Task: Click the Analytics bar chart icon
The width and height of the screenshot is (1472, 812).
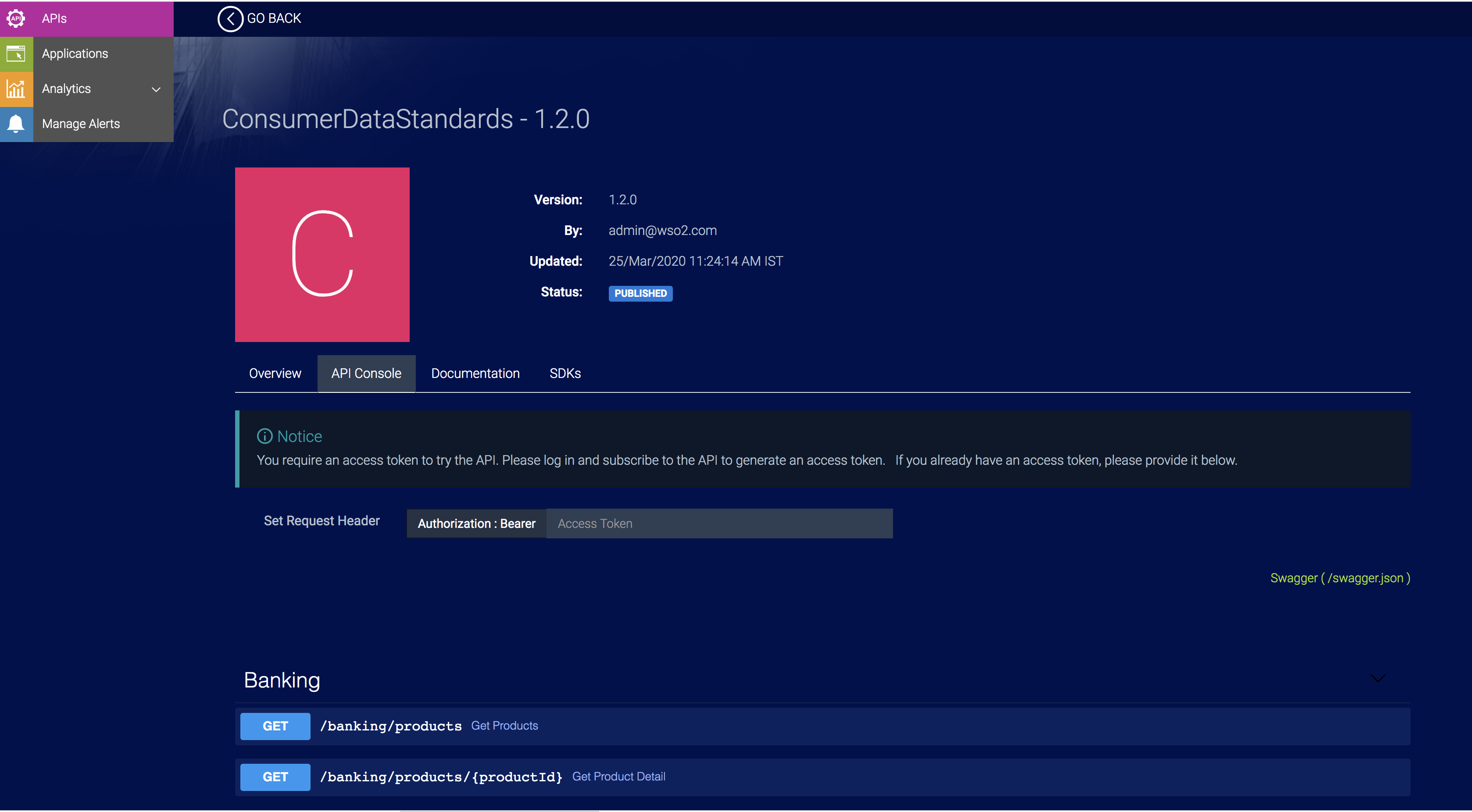Action: tap(16, 89)
